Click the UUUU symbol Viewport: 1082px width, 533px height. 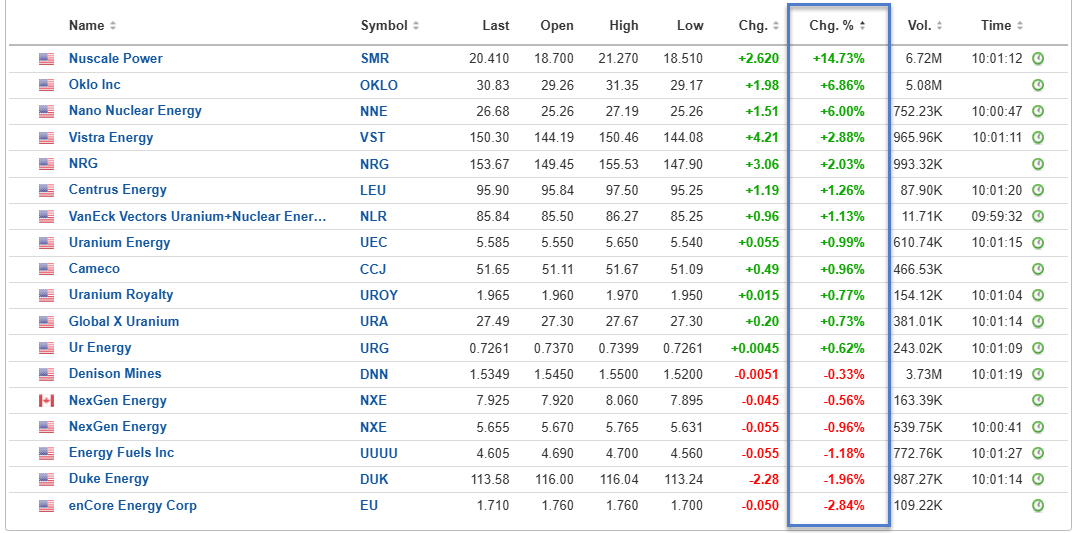(x=379, y=453)
